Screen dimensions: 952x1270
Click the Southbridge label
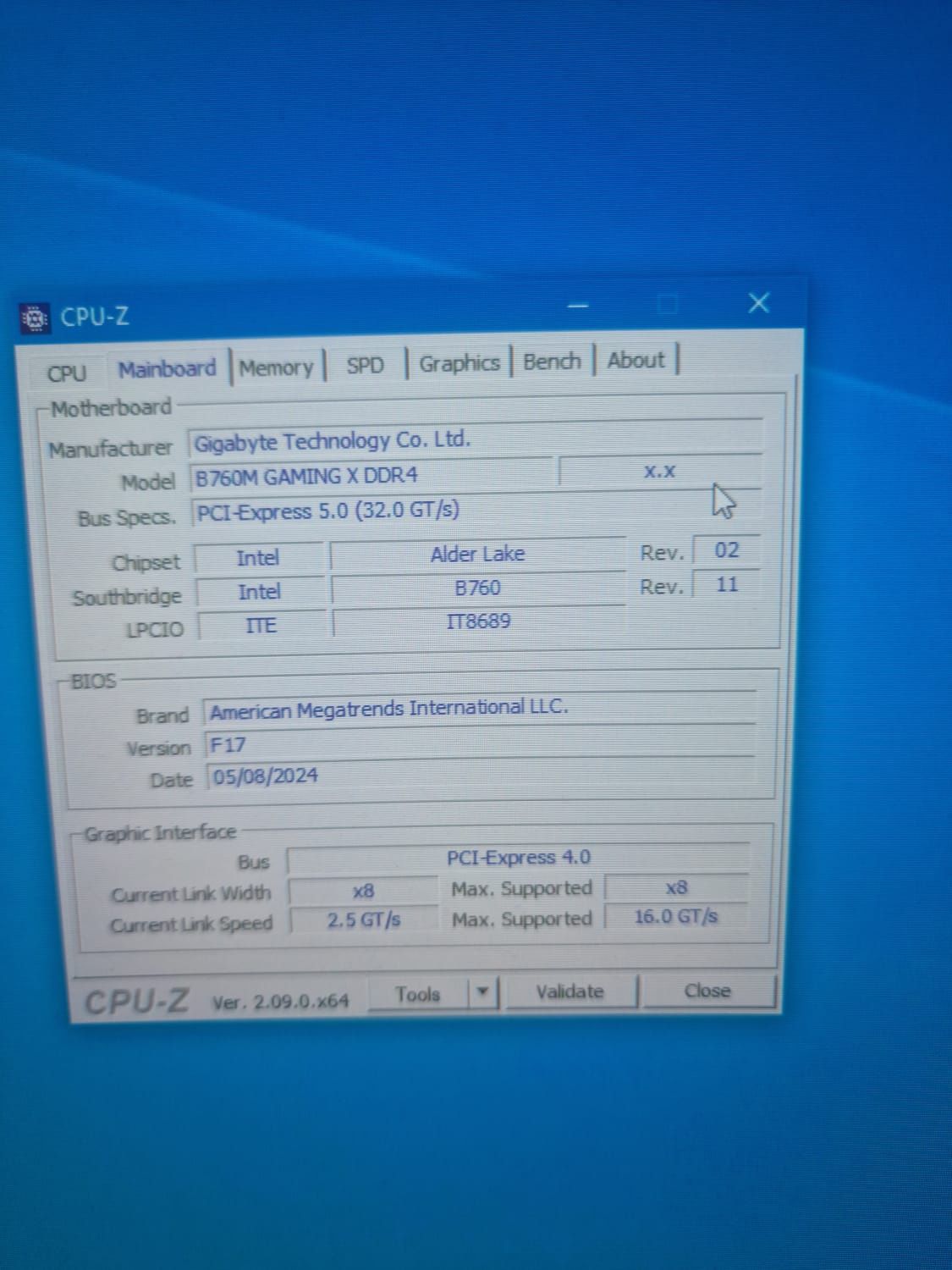(x=127, y=598)
